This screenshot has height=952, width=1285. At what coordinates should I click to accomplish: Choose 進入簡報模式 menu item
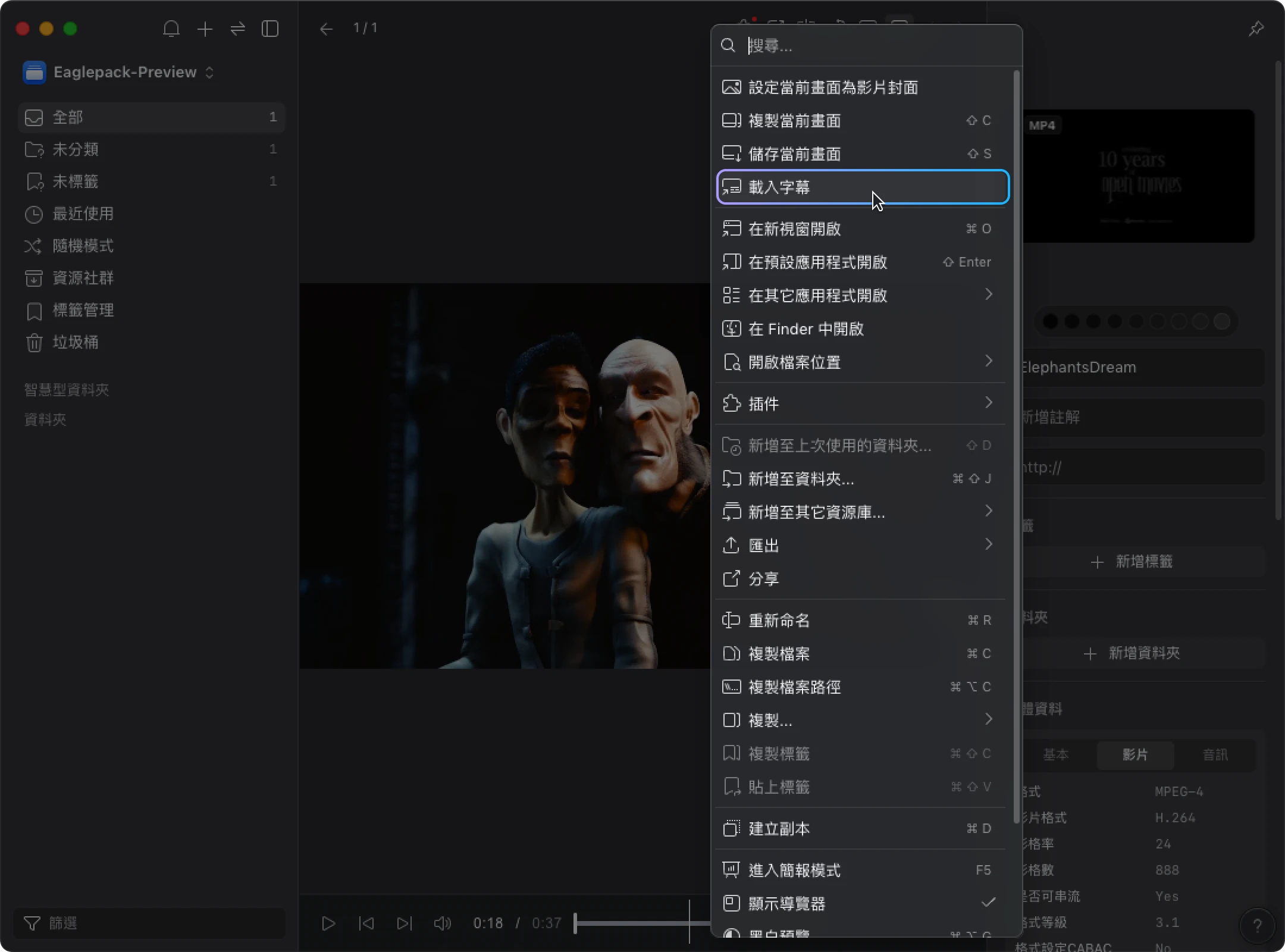click(x=863, y=870)
